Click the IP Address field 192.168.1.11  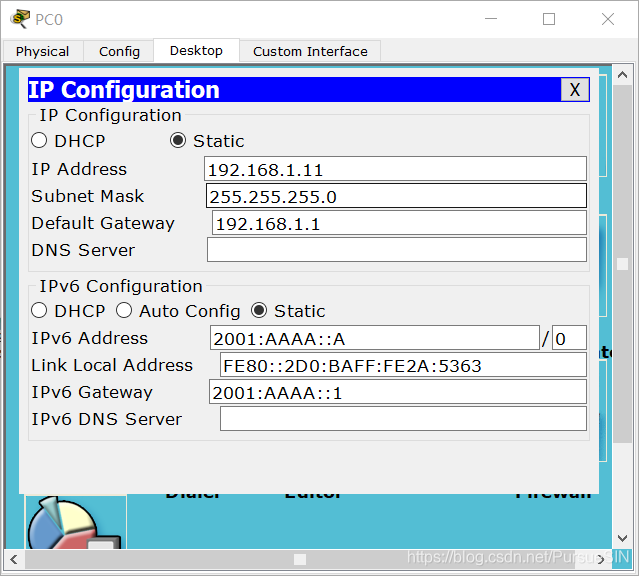tap(395, 169)
